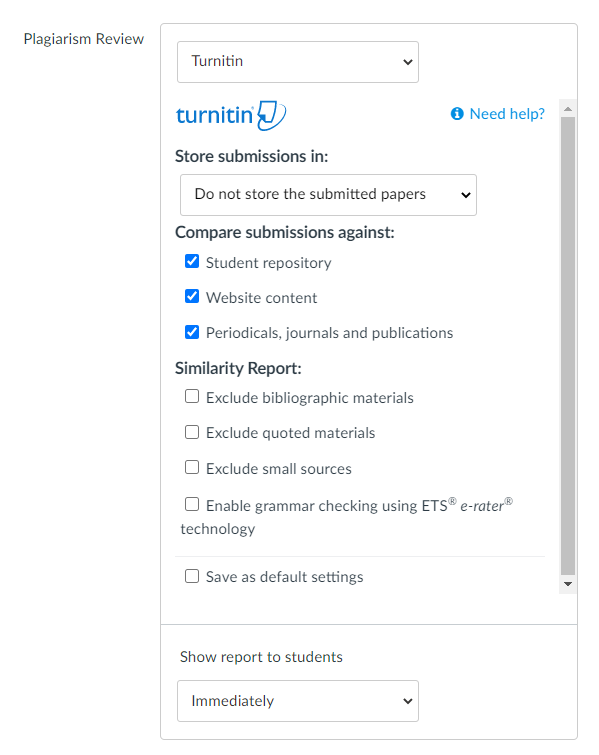This screenshot has height=755, width=599.
Task: Open the Show report to students dropdown
Action: coord(298,701)
